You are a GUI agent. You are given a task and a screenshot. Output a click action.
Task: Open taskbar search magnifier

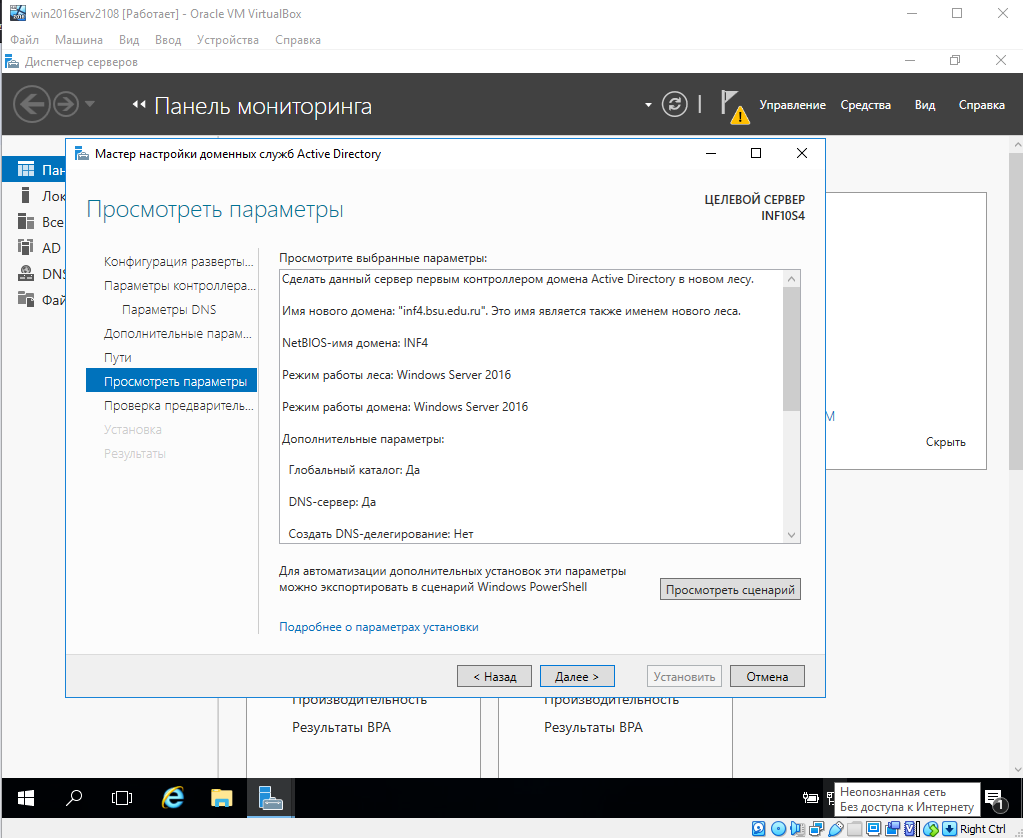pos(74,798)
